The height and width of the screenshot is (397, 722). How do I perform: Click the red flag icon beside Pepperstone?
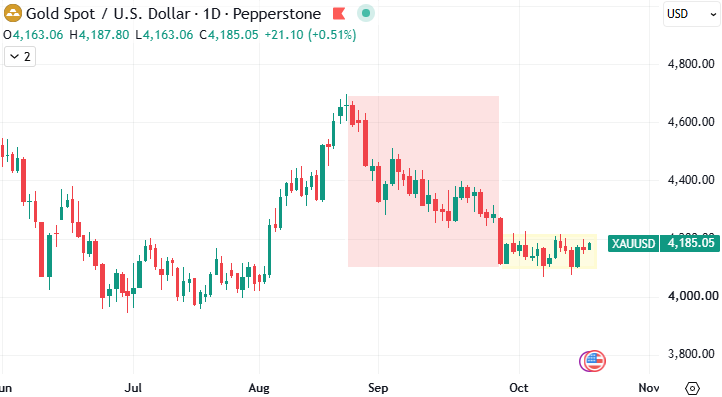(x=339, y=14)
